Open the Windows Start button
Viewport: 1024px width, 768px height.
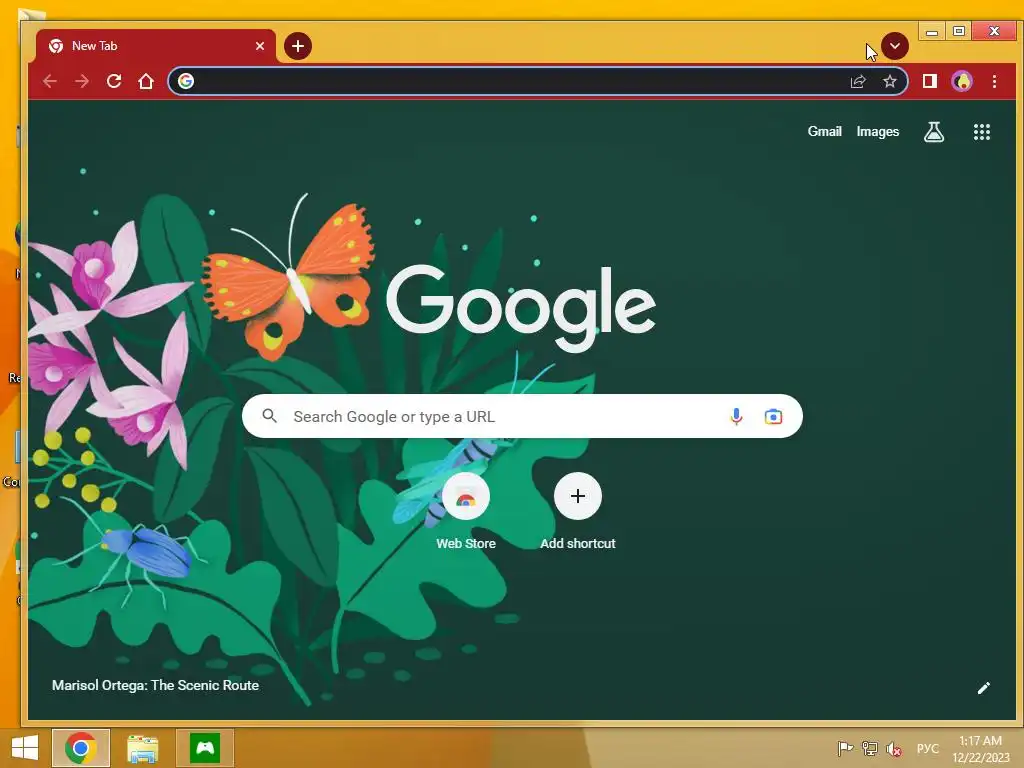click(x=24, y=748)
